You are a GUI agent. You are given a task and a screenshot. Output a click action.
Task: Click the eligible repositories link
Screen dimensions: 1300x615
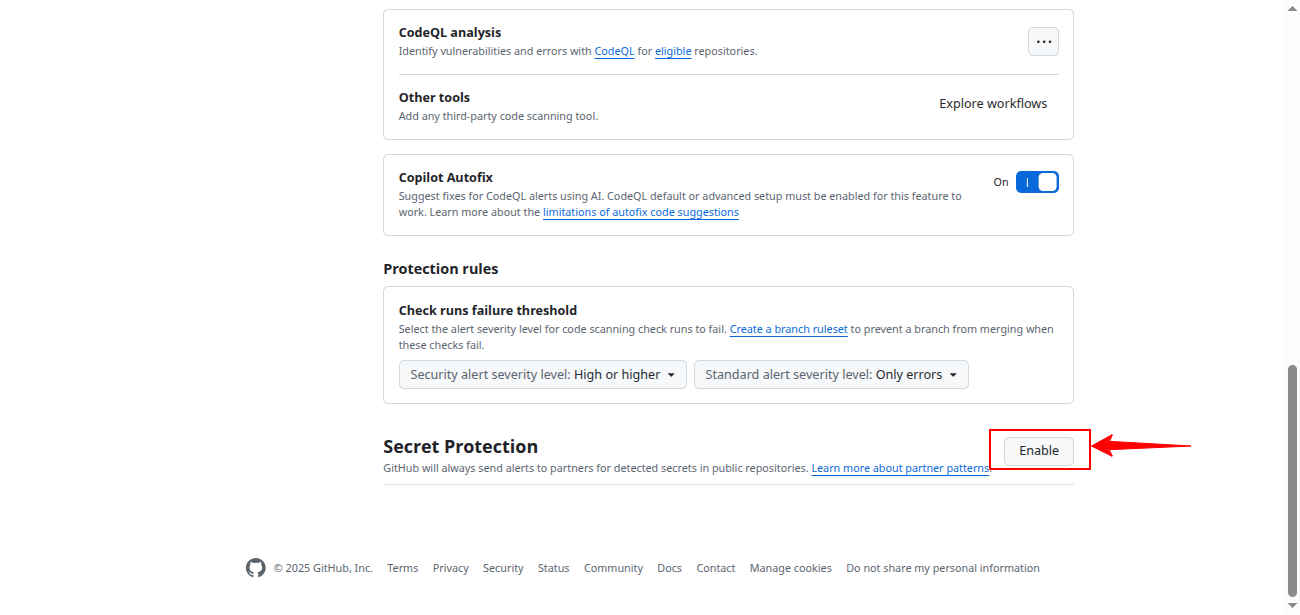click(x=673, y=51)
